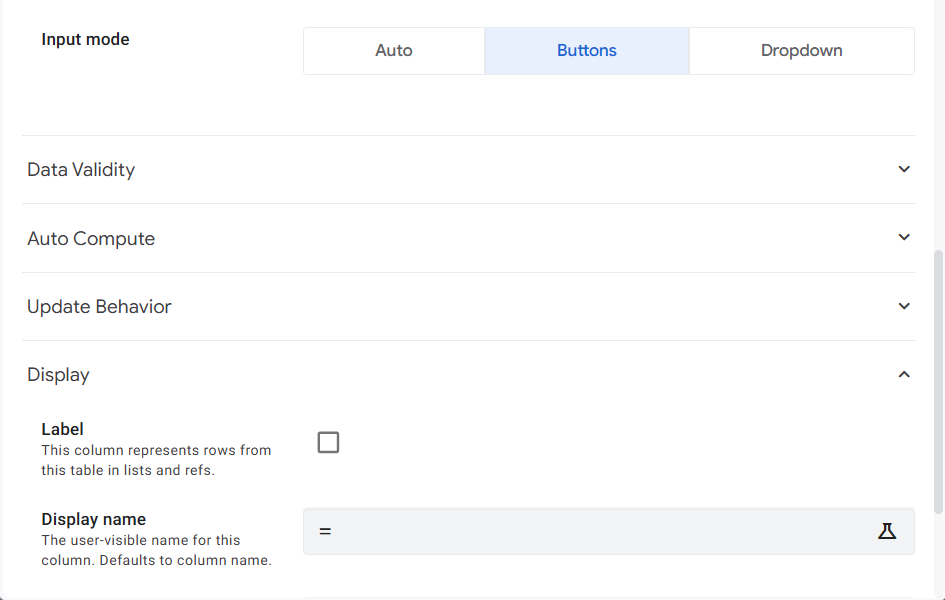The height and width of the screenshot is (600, 945).
Task: Click the Display name heading text
Action: coord(93,519)
